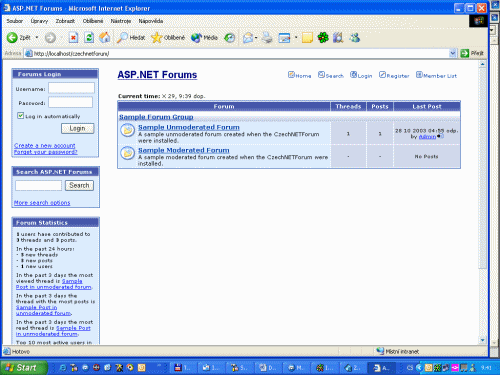Open the Oblíbené menu
The height and width of the screenshot is (375, 500).
pyautogui.click(x=93, y=21)
